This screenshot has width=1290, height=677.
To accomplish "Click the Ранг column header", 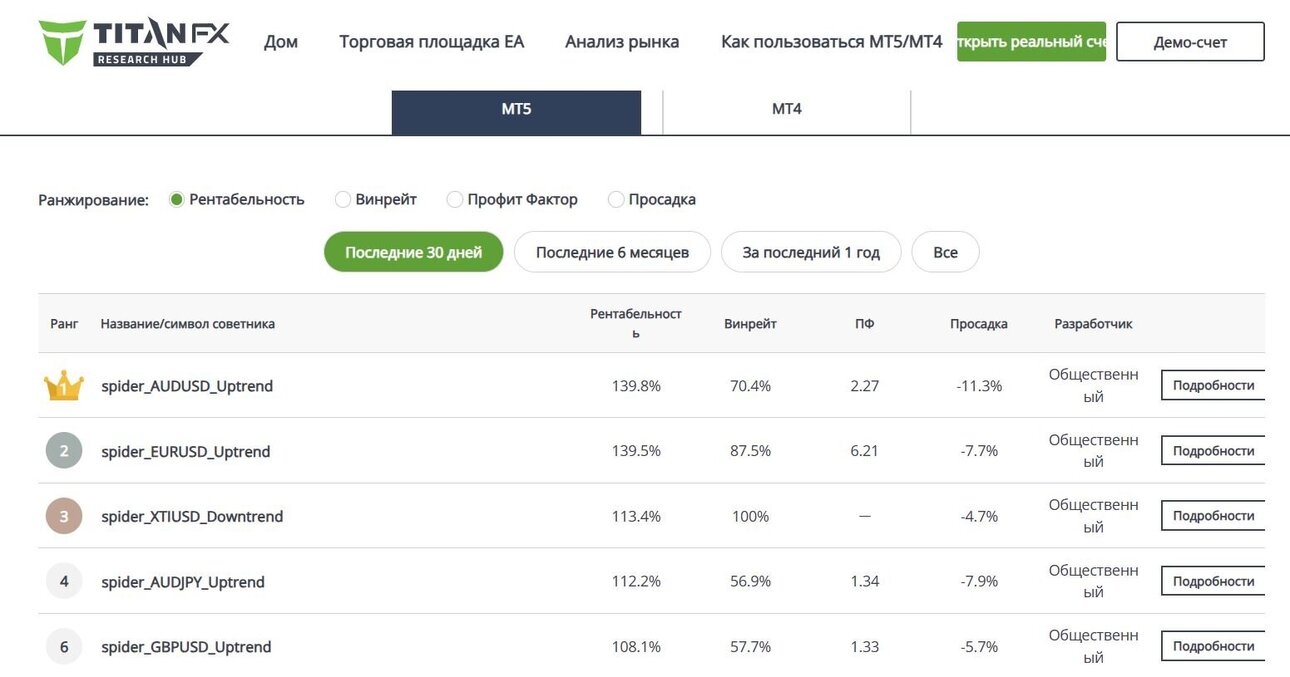I will [64, 324].
